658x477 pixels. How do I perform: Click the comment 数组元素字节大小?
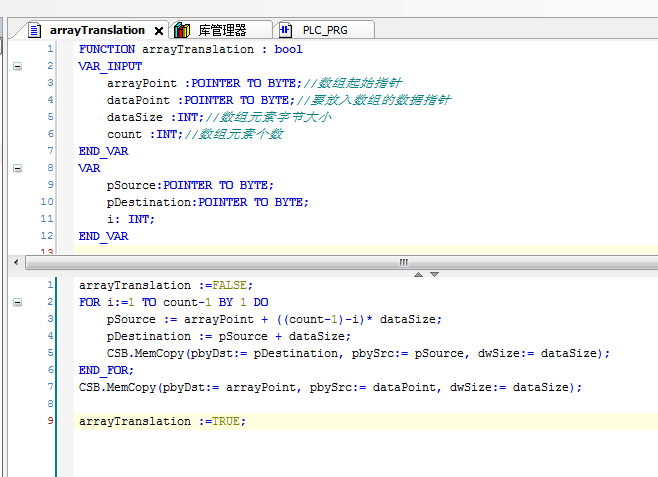[268, 117]
